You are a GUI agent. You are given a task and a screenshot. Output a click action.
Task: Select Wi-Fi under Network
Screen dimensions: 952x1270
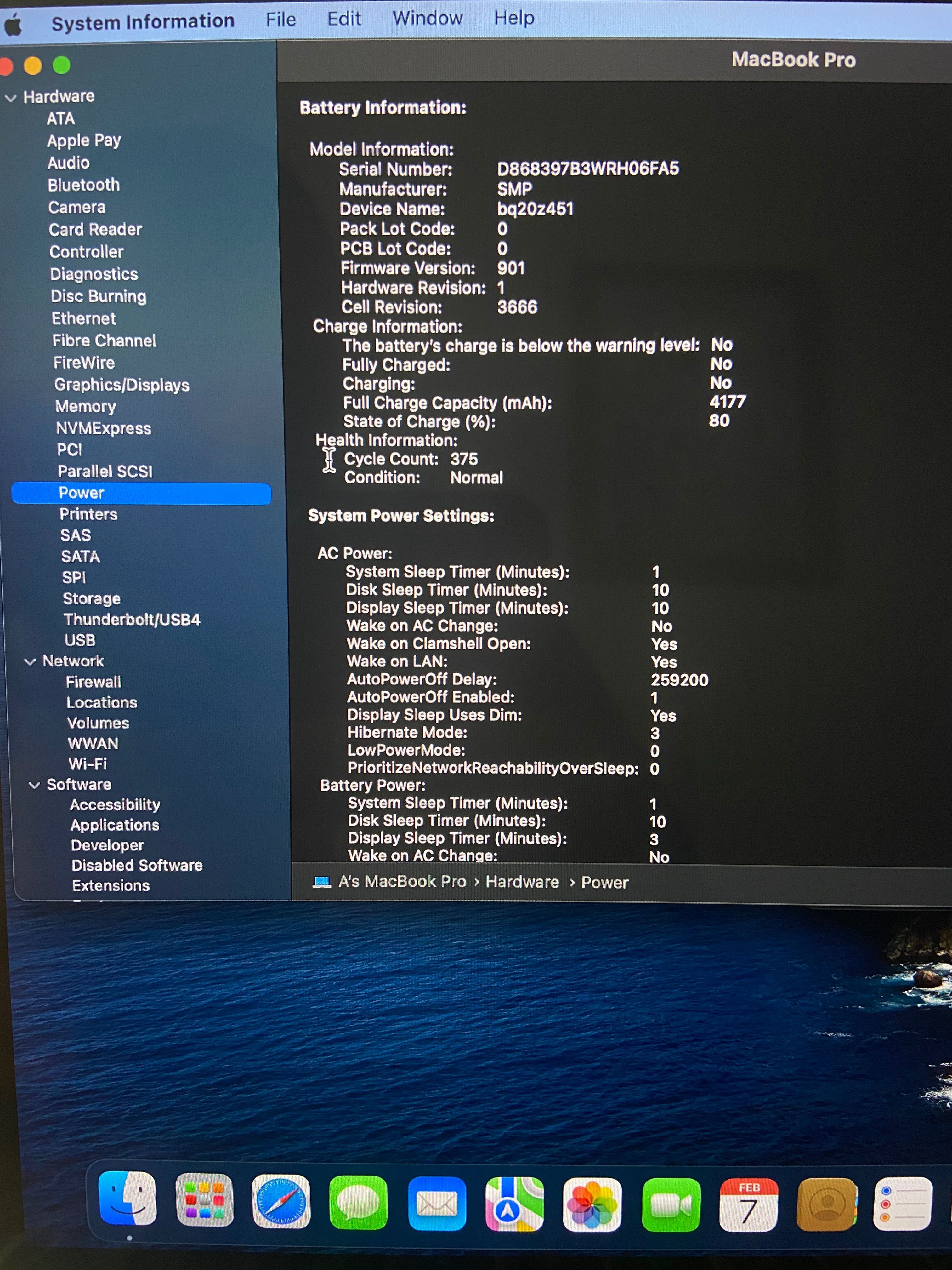pos(88,764)
